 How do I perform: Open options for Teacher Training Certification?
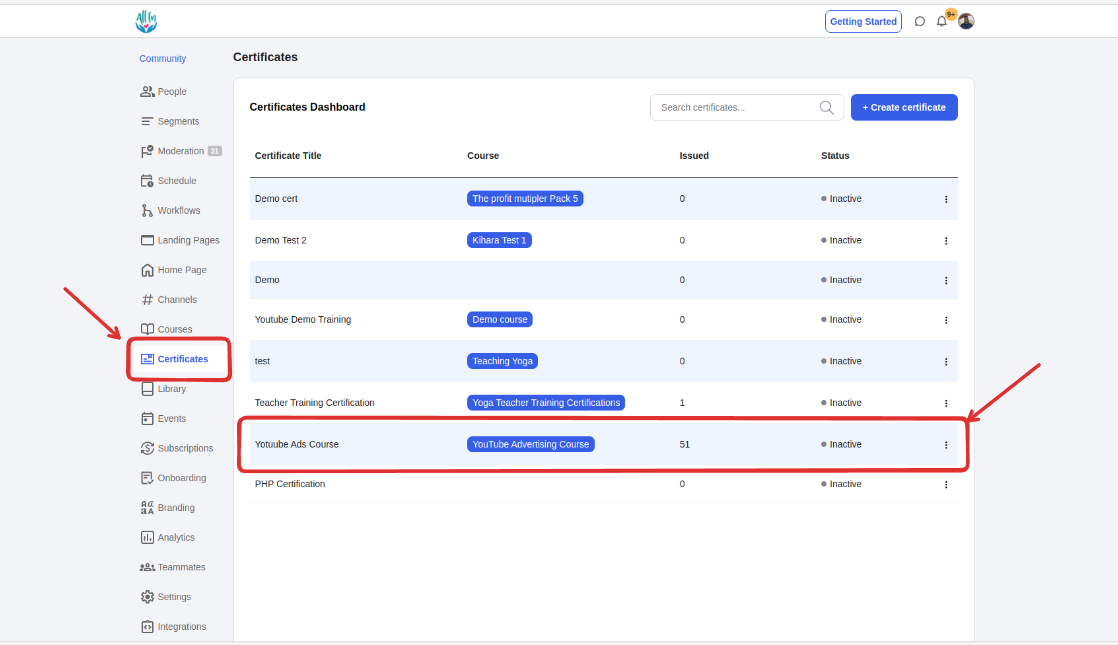[946, 403]
